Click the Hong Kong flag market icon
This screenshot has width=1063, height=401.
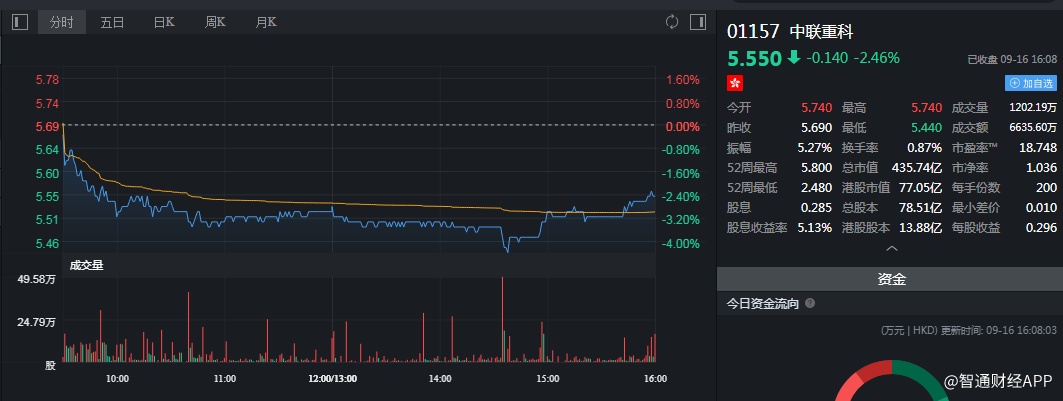[735, 84]
